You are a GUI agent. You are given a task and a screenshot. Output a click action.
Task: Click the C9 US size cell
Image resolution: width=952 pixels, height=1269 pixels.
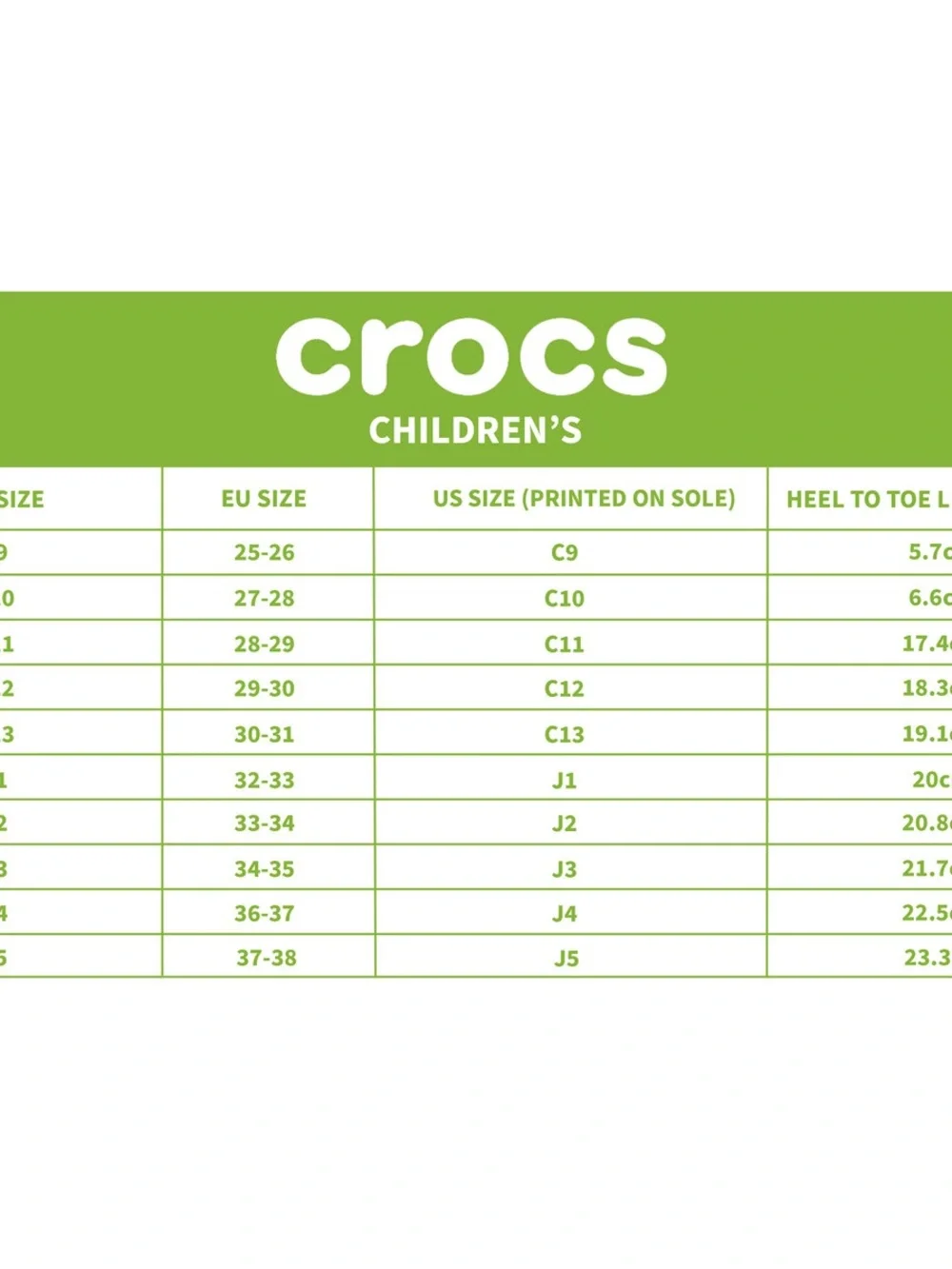coord(565,552)
